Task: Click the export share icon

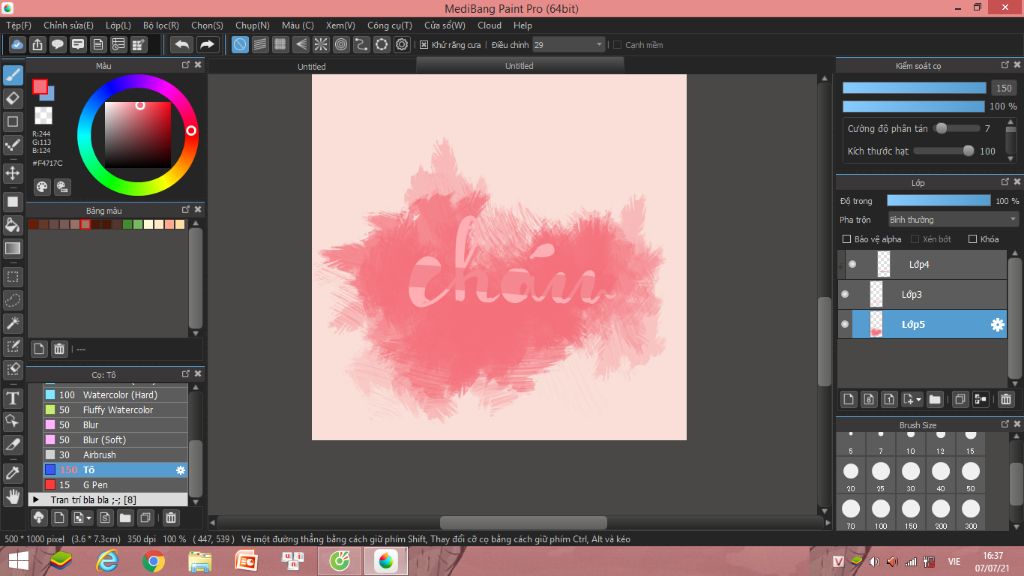Action: click(x=37, y=44)
